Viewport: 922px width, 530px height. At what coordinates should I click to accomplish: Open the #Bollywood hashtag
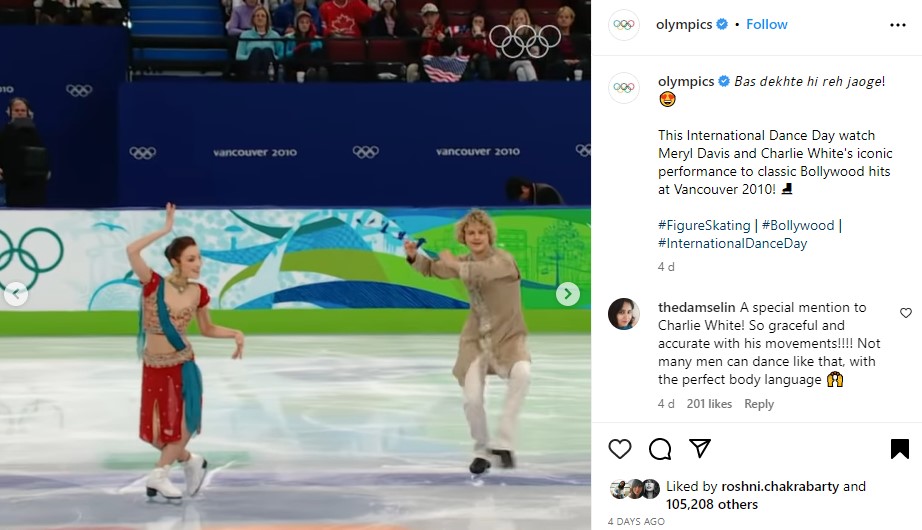[x=798, y=225]
